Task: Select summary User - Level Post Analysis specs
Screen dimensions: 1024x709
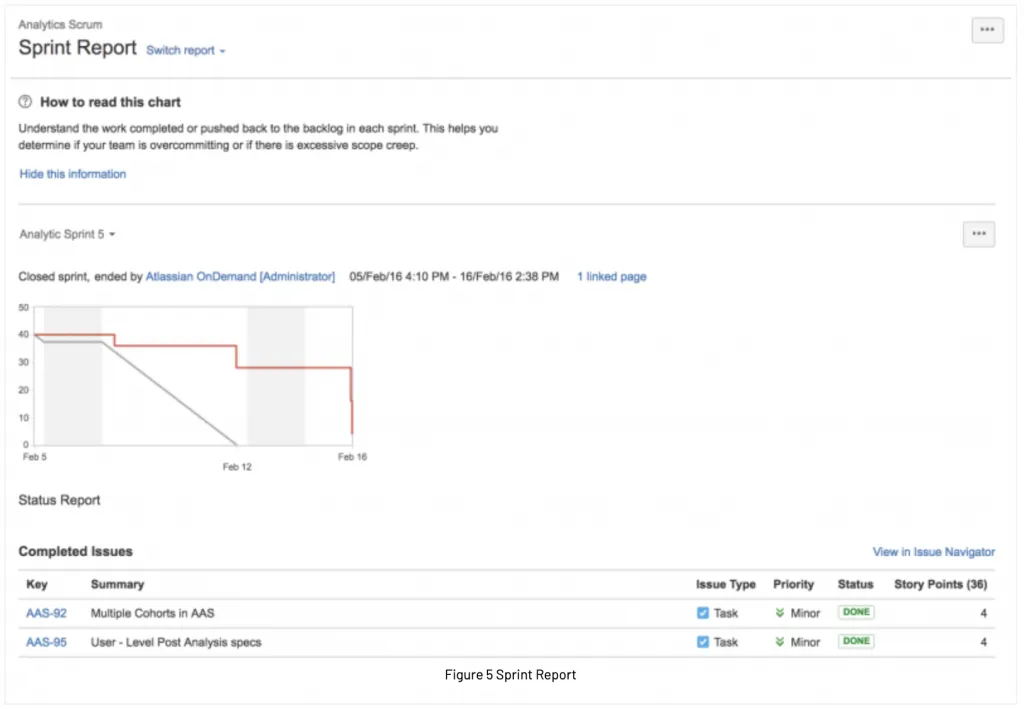Action: pyautogui.click(x=176, y=642)
